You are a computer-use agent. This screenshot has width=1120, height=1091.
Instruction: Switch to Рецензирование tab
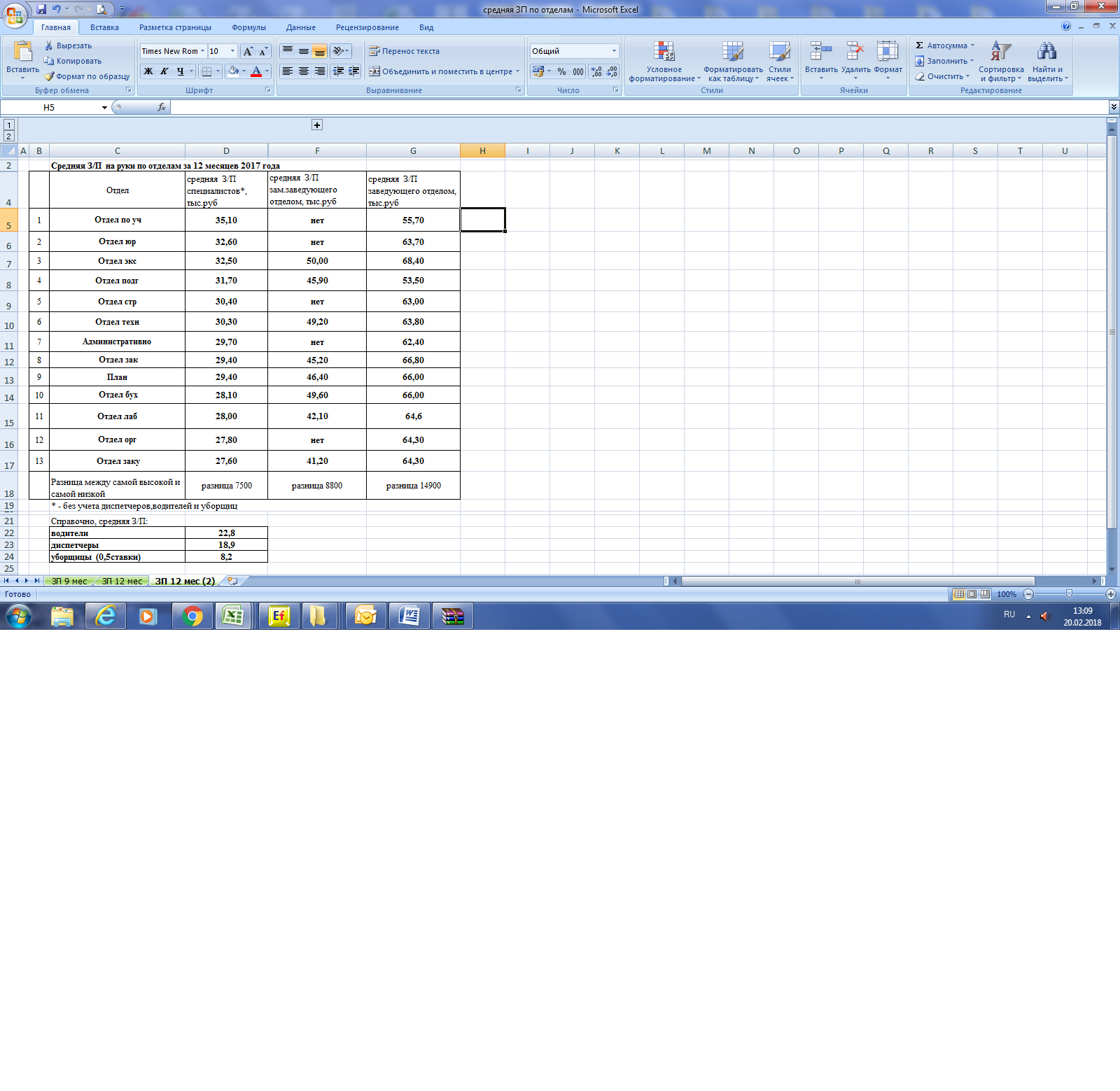click(x=367, y=27)
